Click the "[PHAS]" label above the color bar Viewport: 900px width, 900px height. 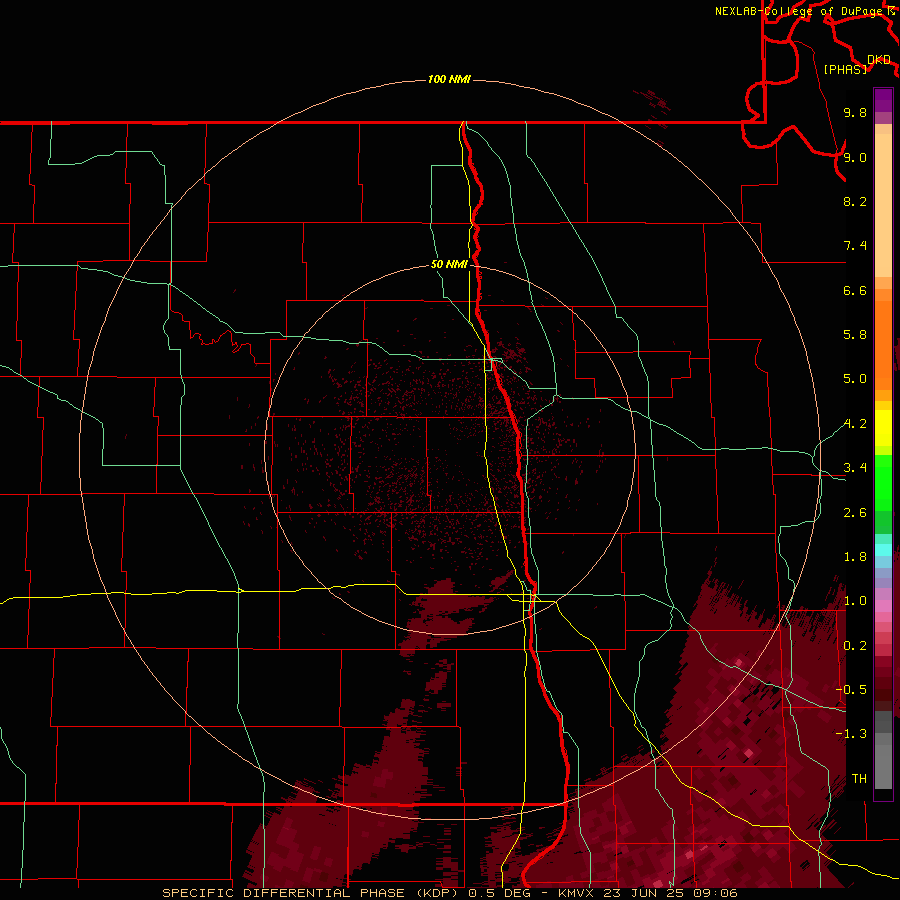point(845,69)
